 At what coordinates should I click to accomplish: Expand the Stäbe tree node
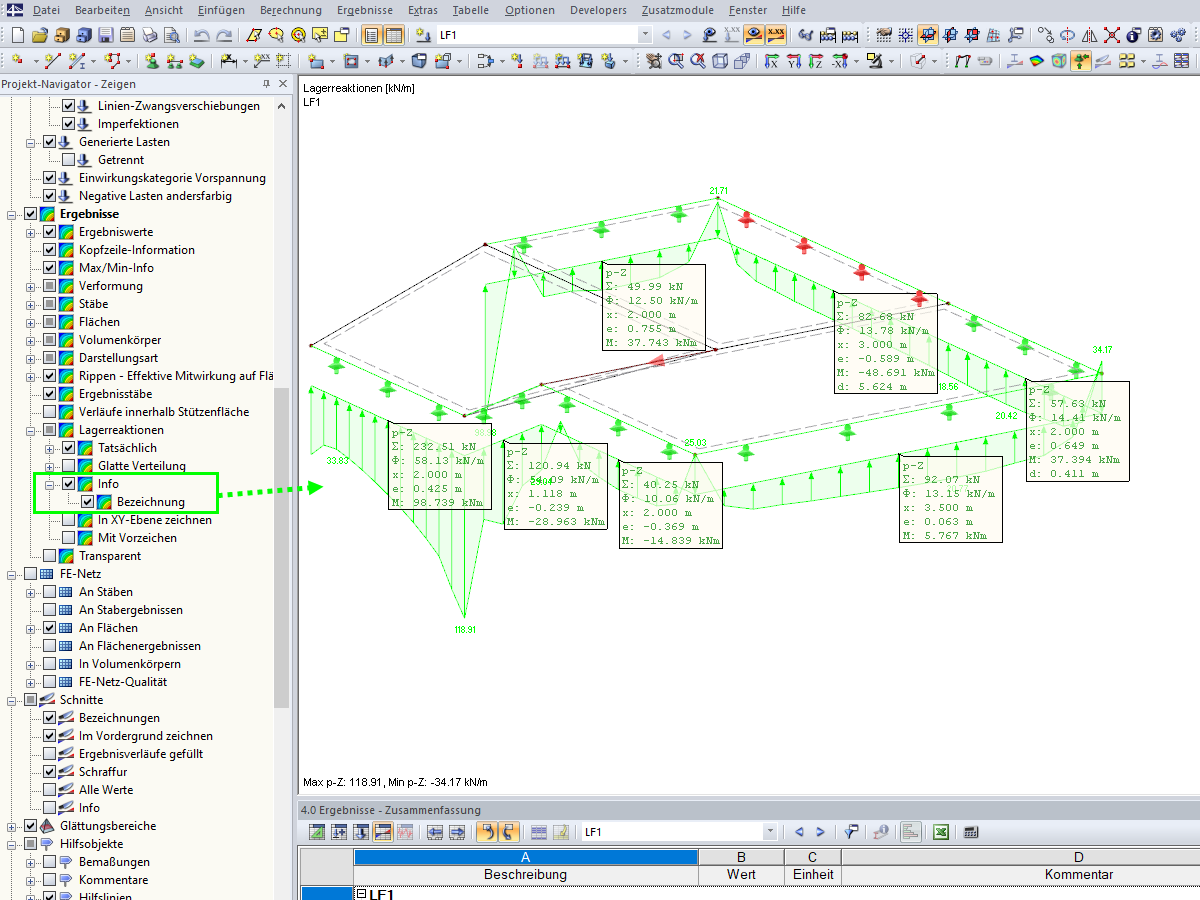pyautogui.click(x=30, y=304)
